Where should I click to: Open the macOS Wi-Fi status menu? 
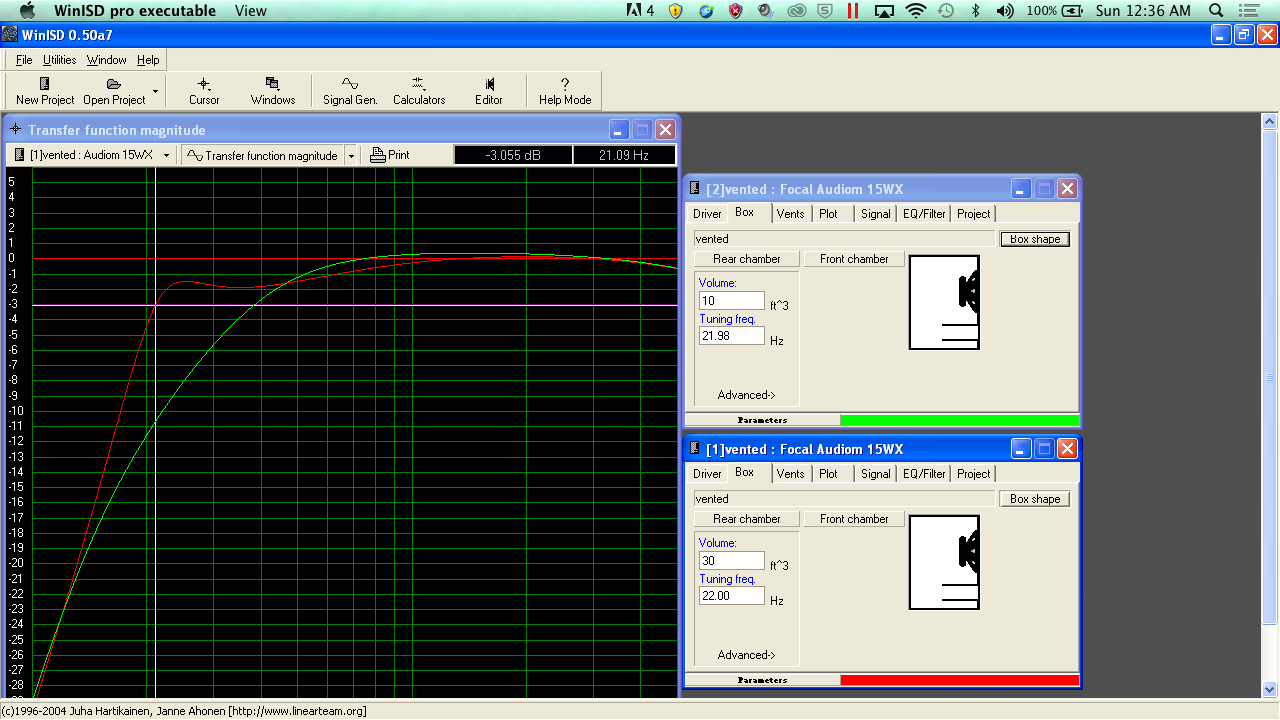[x=915, y=10]
